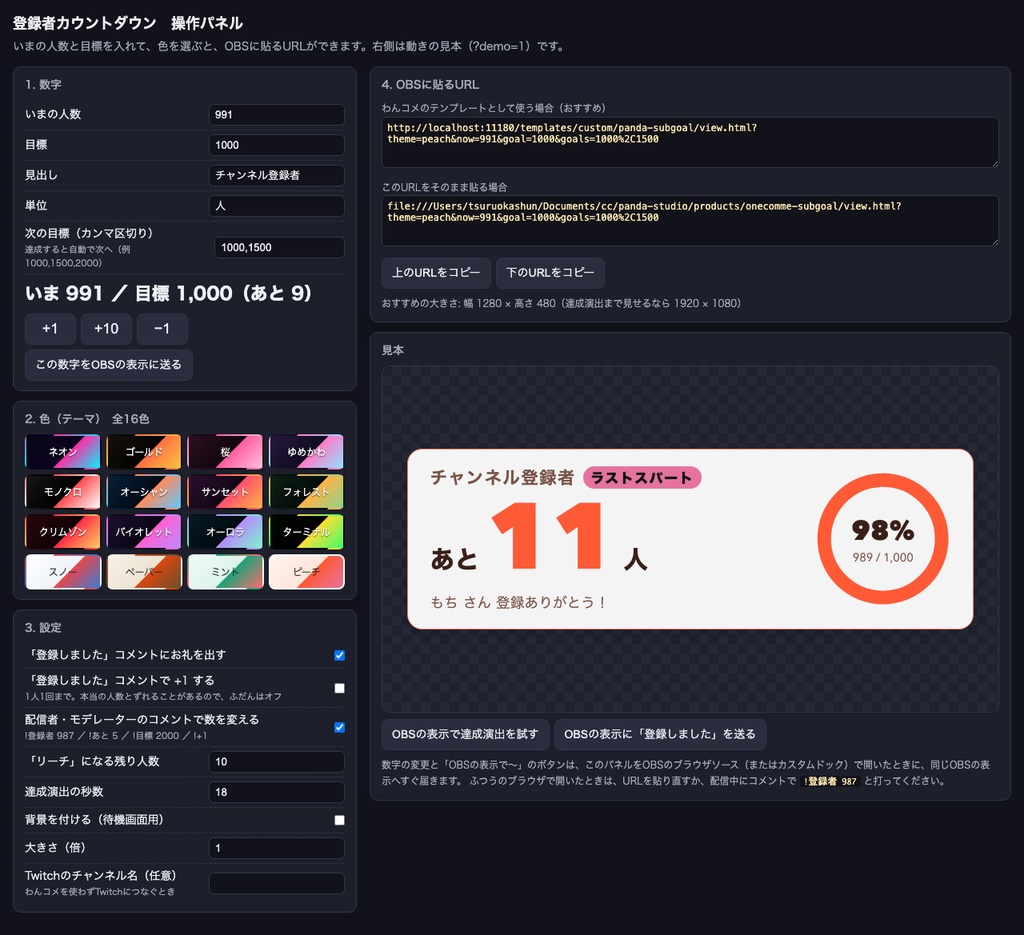Image resolution: width=1024 pixels, height=935 pixels.
Task: Enable 背景を付ける(待機画面用) checkbox
Action: 340,819
